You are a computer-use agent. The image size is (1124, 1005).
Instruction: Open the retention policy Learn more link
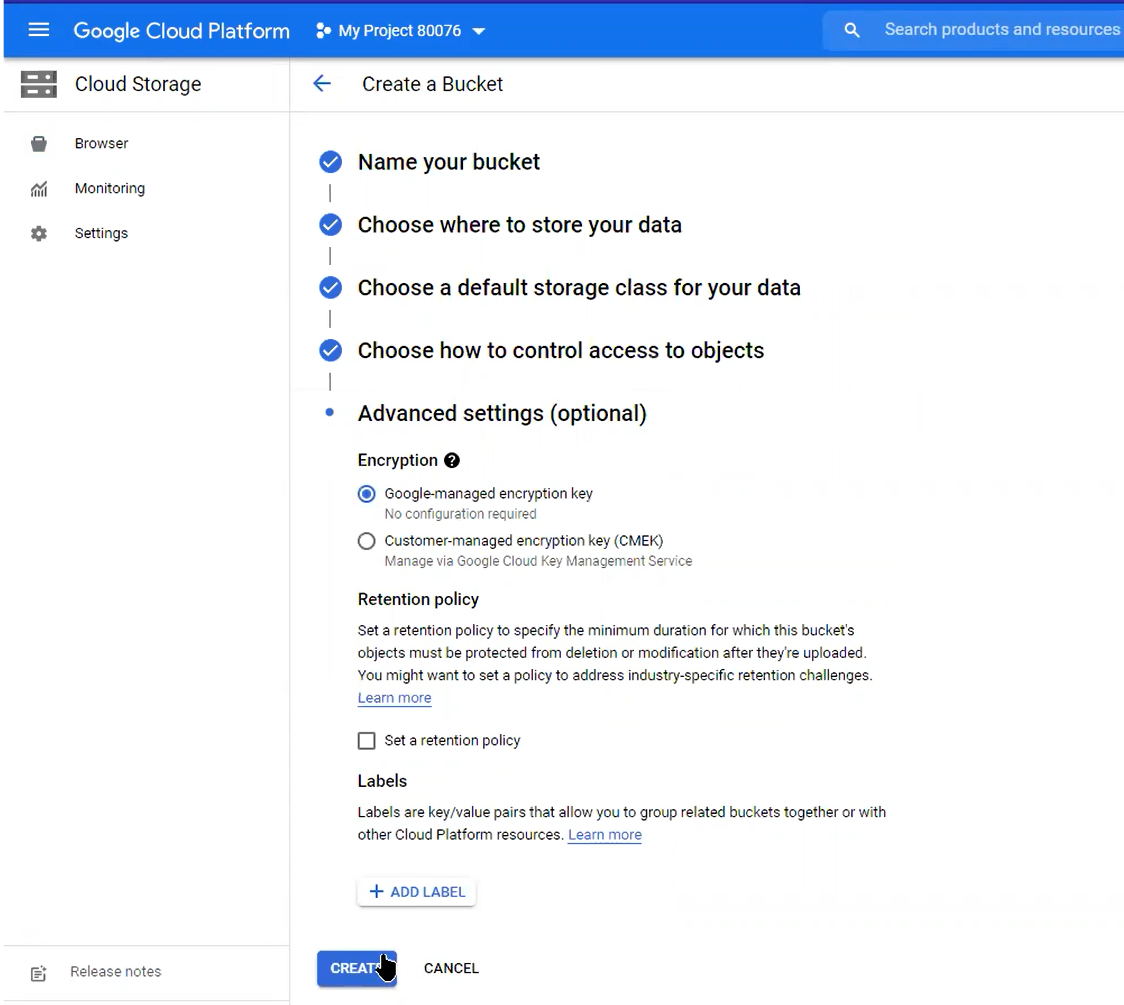pos(394,697)
